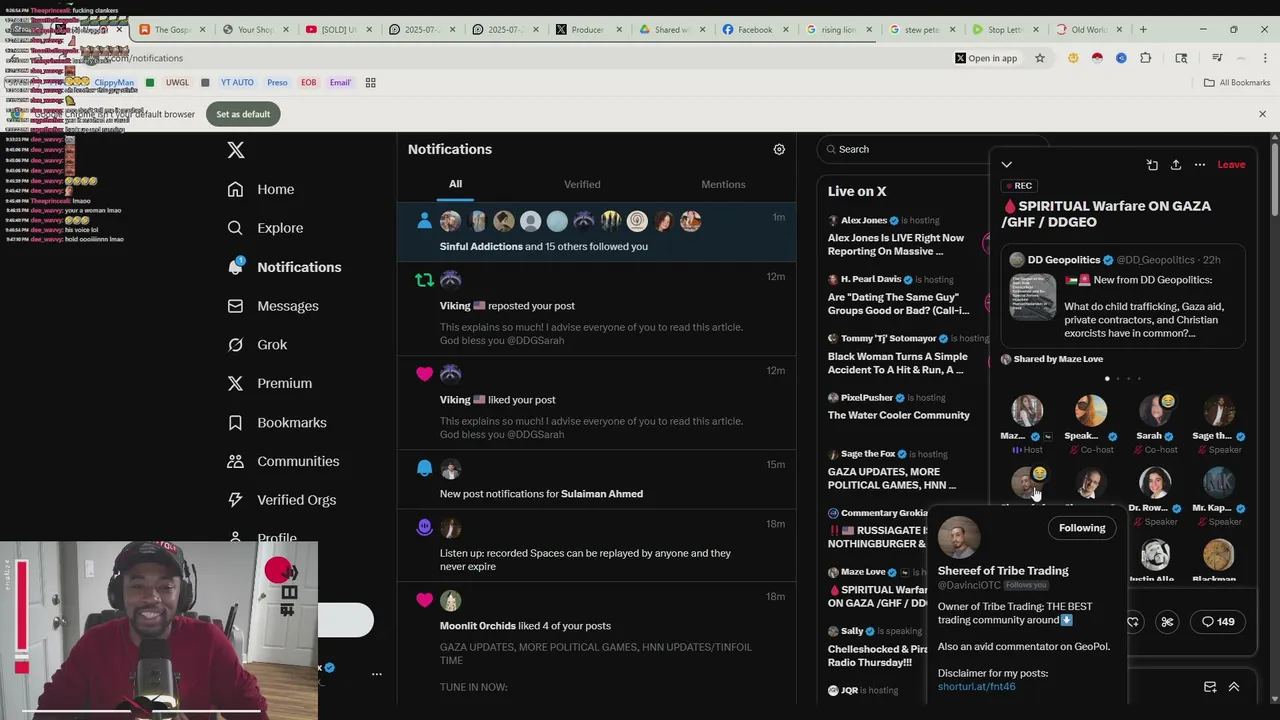Switch to the Producer browser tab
Viewport: 1280px width, 720px height.
588,30
